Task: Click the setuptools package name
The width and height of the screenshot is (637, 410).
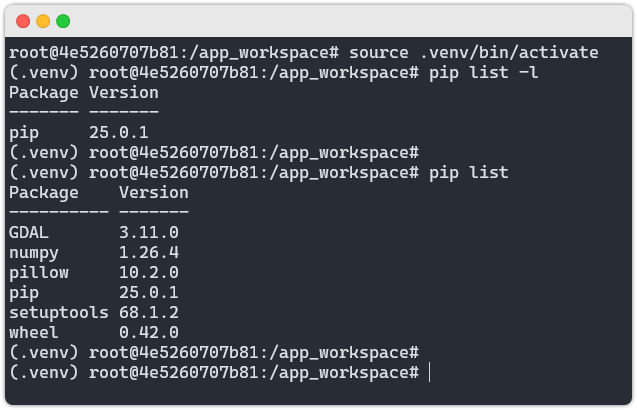Action: coord(59,312)
